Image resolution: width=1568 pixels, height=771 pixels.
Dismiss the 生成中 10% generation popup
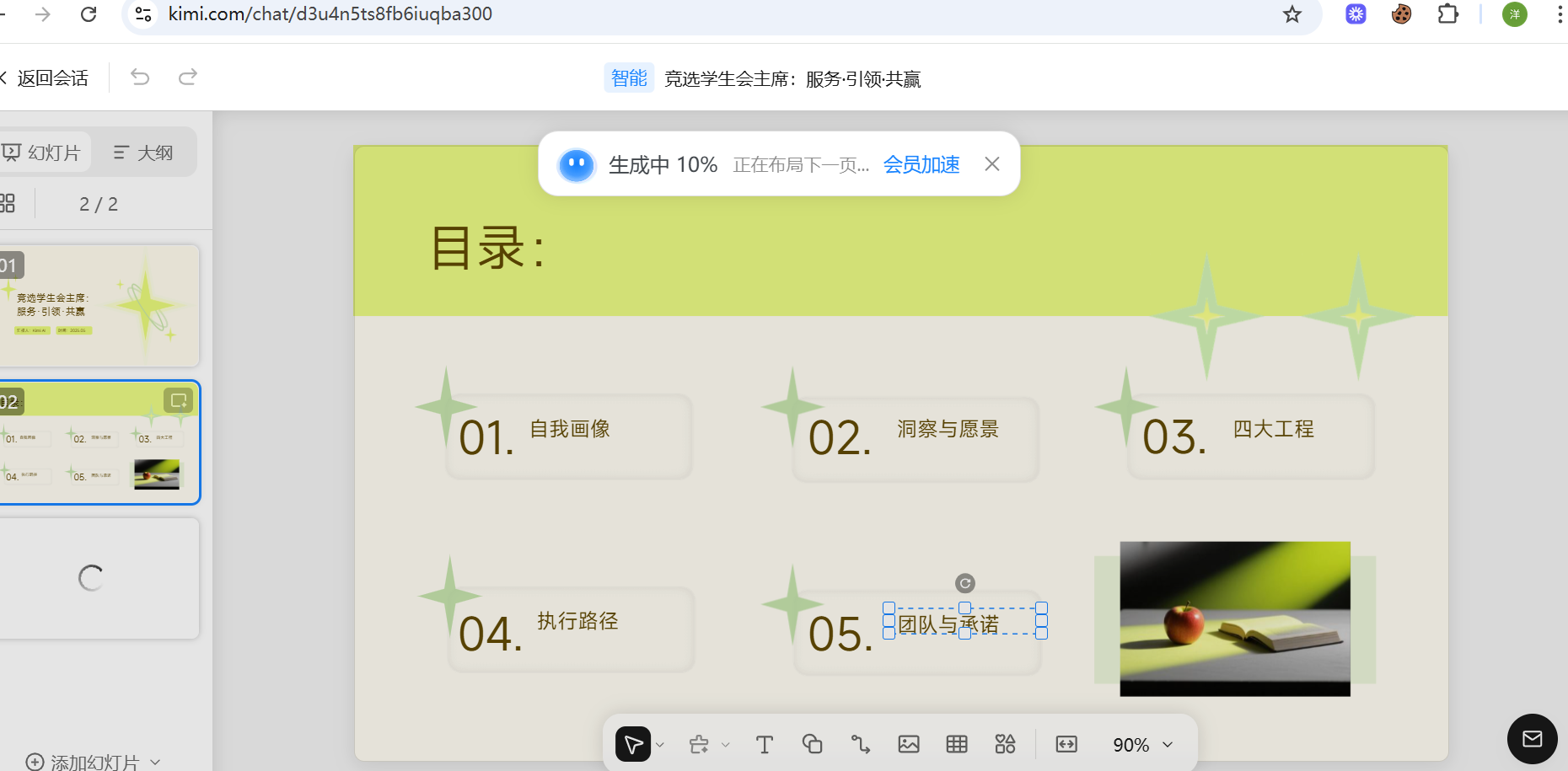991,163
